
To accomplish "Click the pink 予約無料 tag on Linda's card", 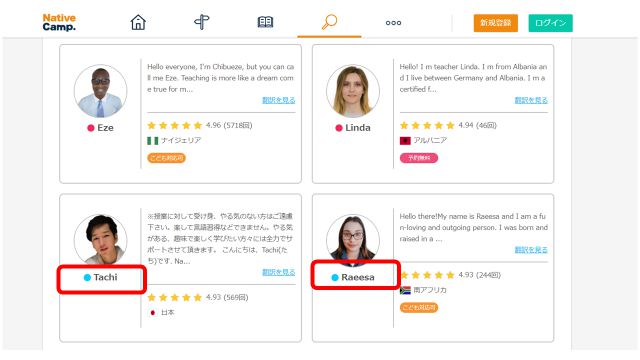I will (419, 158).
